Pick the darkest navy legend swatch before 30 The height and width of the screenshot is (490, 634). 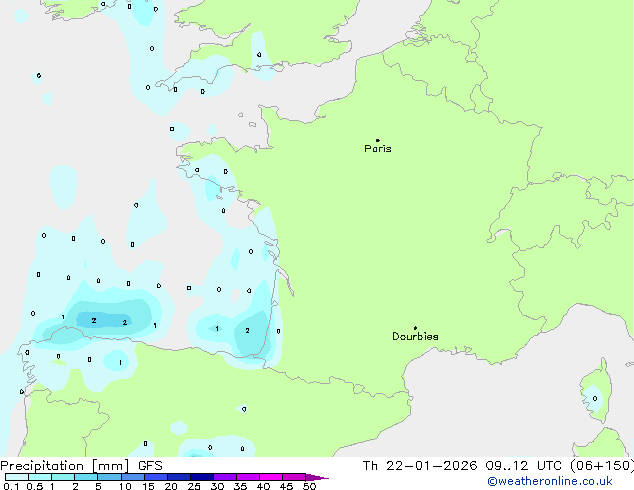pyautogui.click(x=202, y=477)
